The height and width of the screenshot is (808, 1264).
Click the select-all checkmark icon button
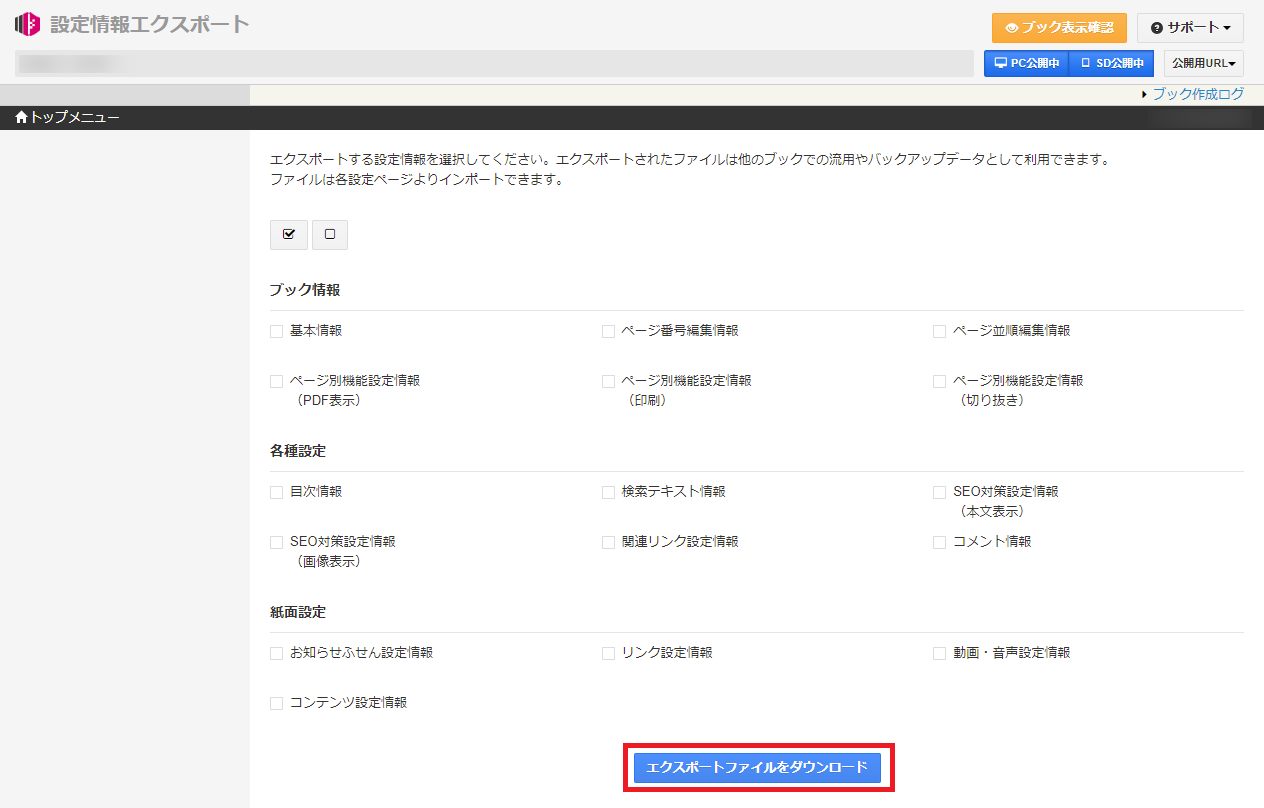289,234
